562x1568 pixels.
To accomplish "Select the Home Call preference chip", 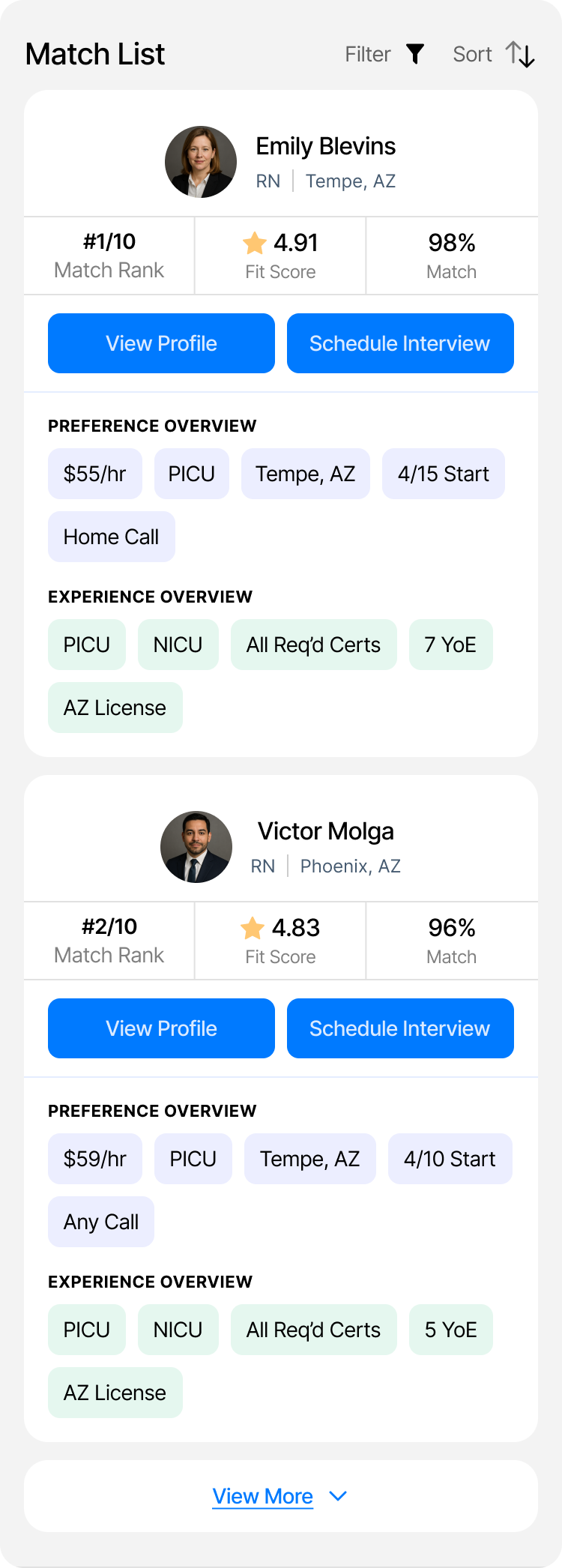I will [x=112, y=537].
